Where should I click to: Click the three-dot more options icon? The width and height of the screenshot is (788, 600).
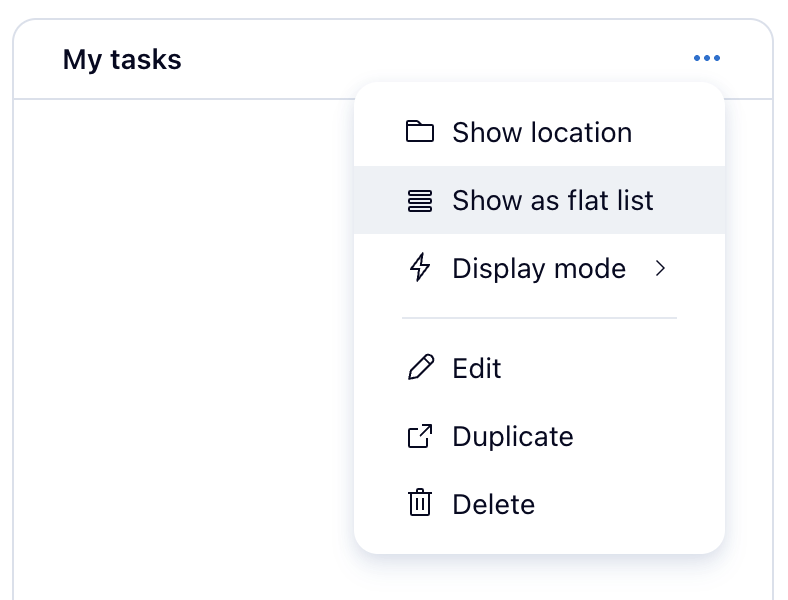pos(706,59)
